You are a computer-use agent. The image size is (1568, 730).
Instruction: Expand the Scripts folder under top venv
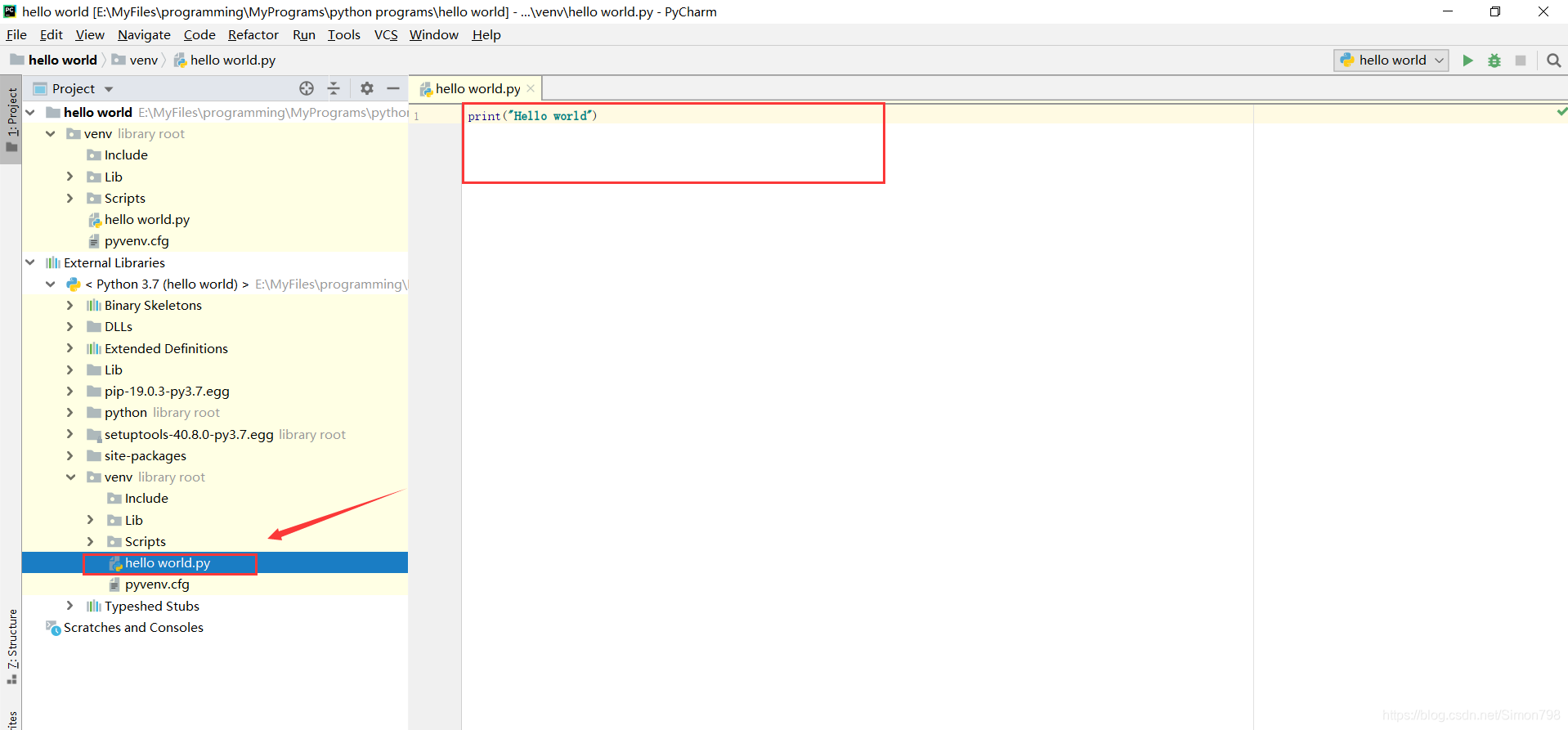coord(70,198)
